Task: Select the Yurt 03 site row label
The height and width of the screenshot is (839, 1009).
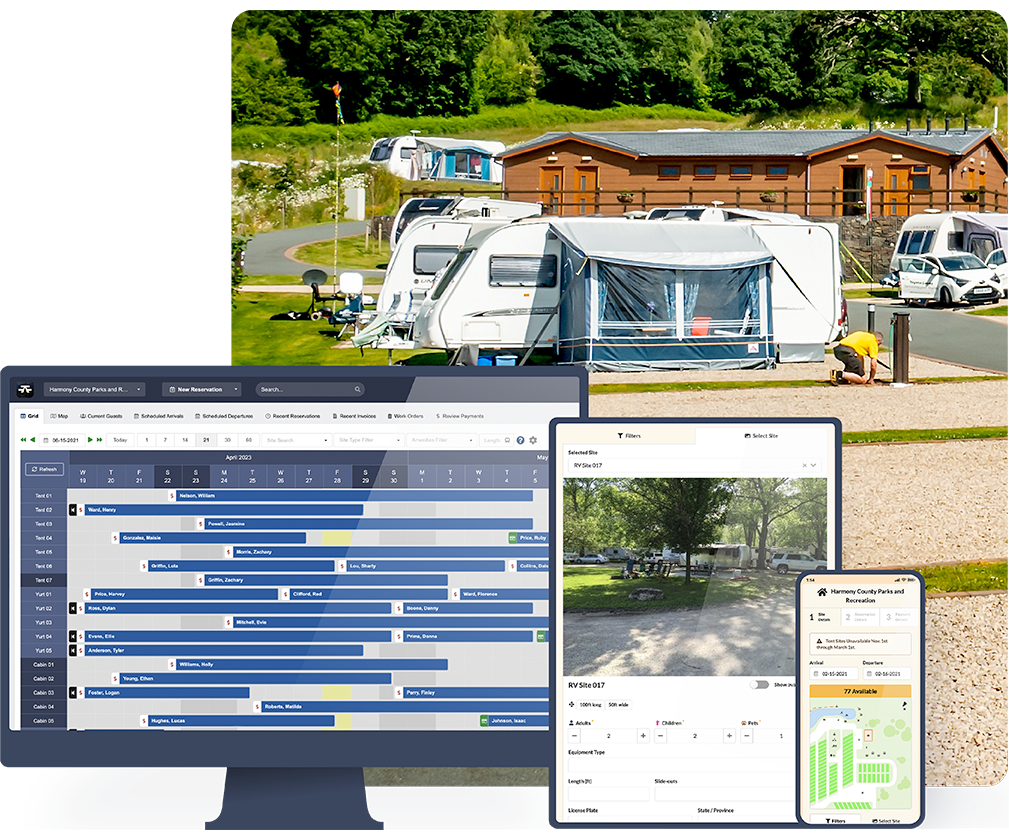Action: point(44,622)
